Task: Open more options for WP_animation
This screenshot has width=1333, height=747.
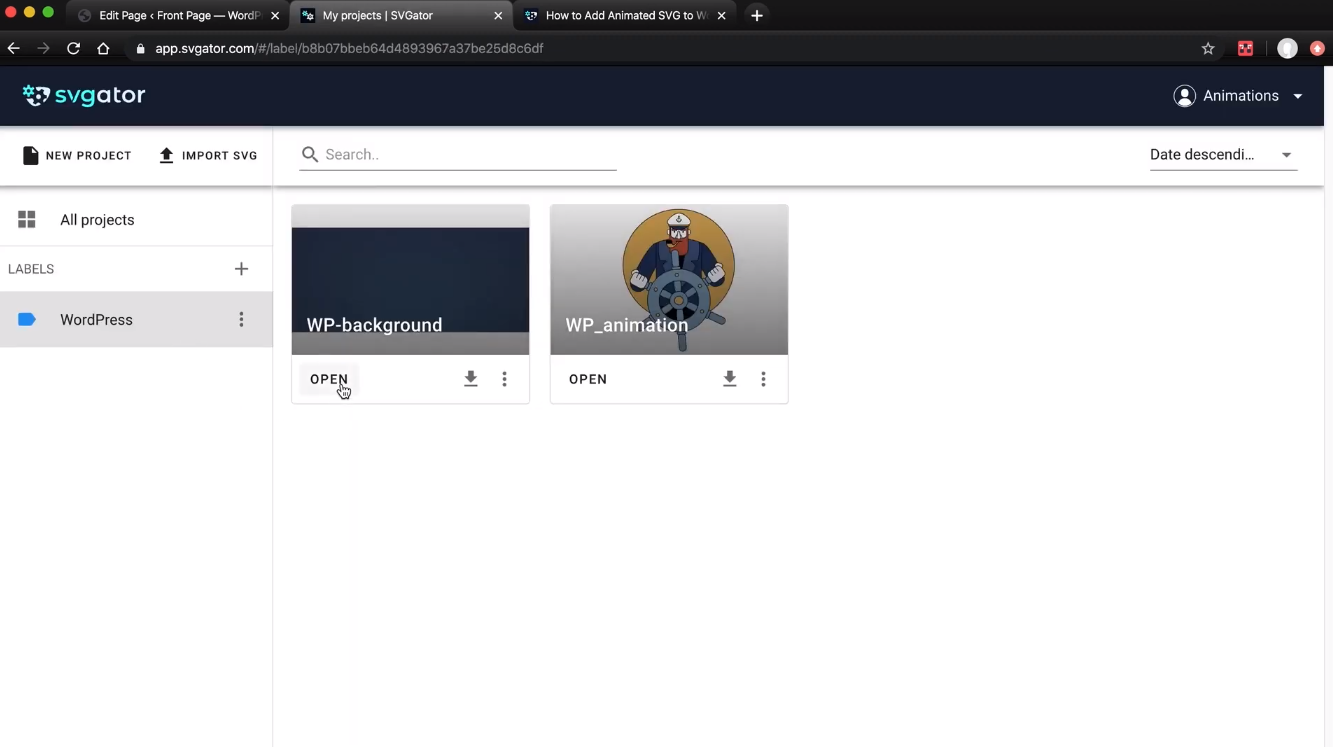Action: coord(763,379)
